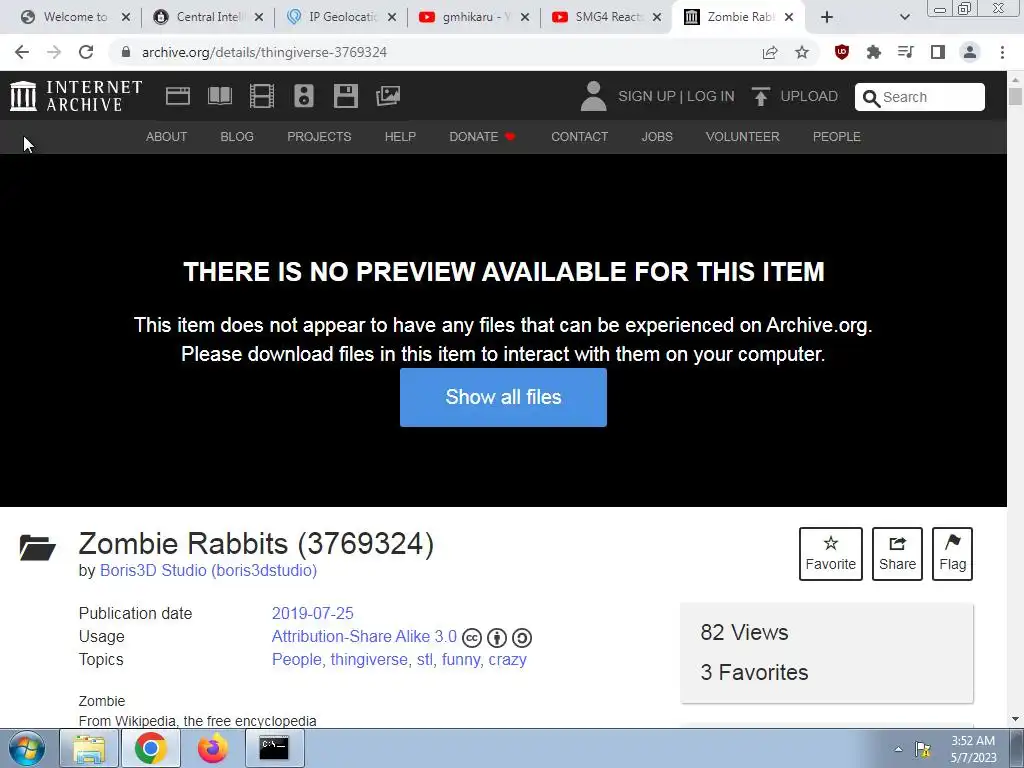Open the Web (Wayback Machine) media icon
Screen dimensions: 1024x768
(178, 96)
